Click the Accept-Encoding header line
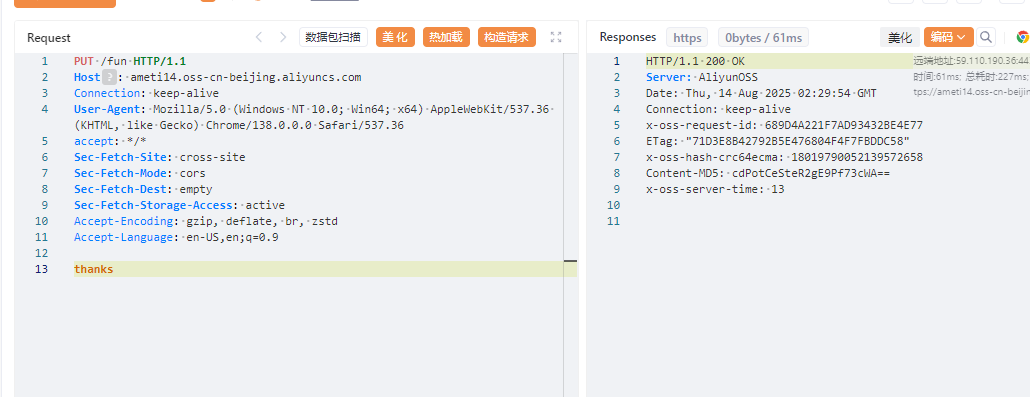The height and width of the screenshot is (397, 1030). point(206,221)
